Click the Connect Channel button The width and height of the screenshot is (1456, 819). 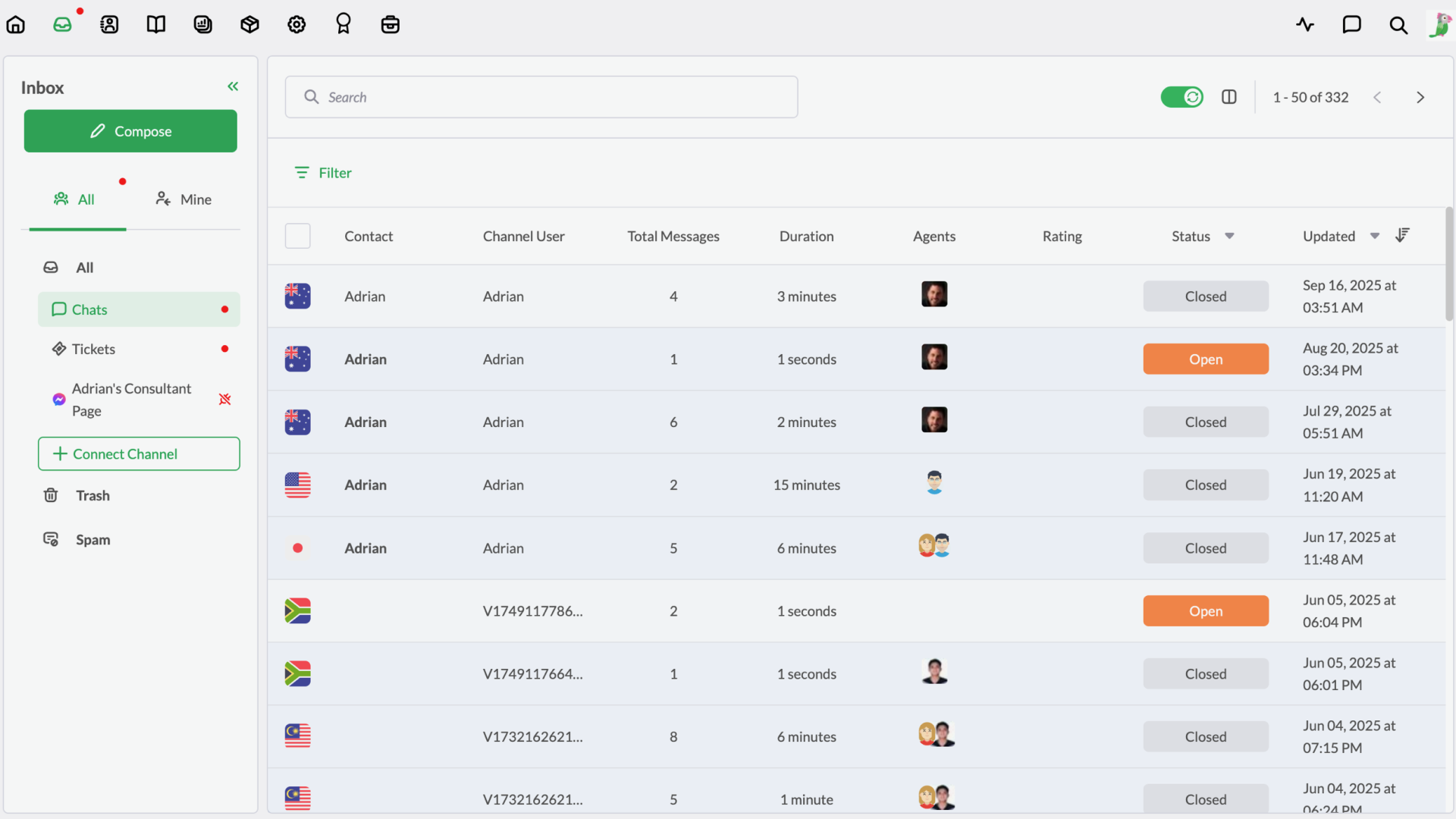(x=139, y=453)
